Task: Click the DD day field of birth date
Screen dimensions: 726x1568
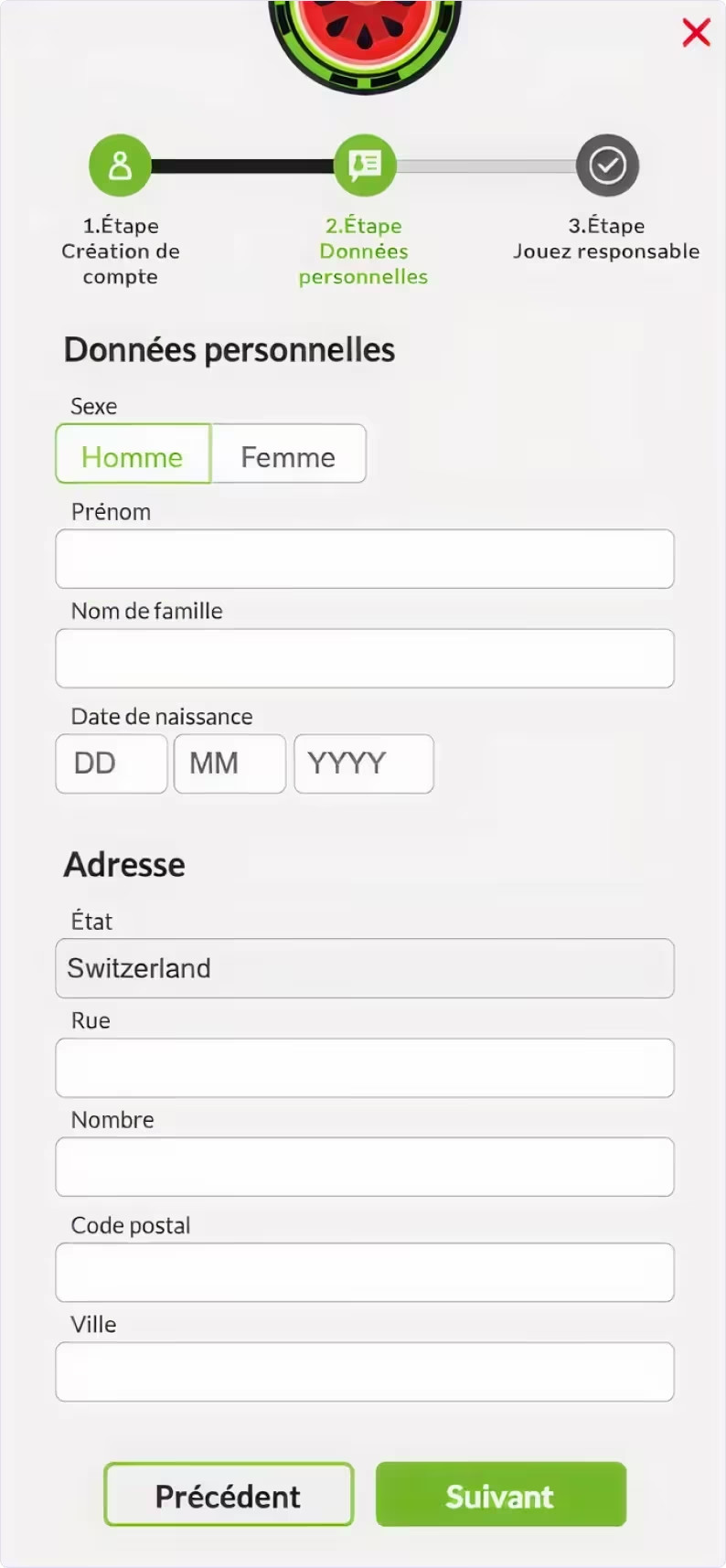Action: (112, 763)
